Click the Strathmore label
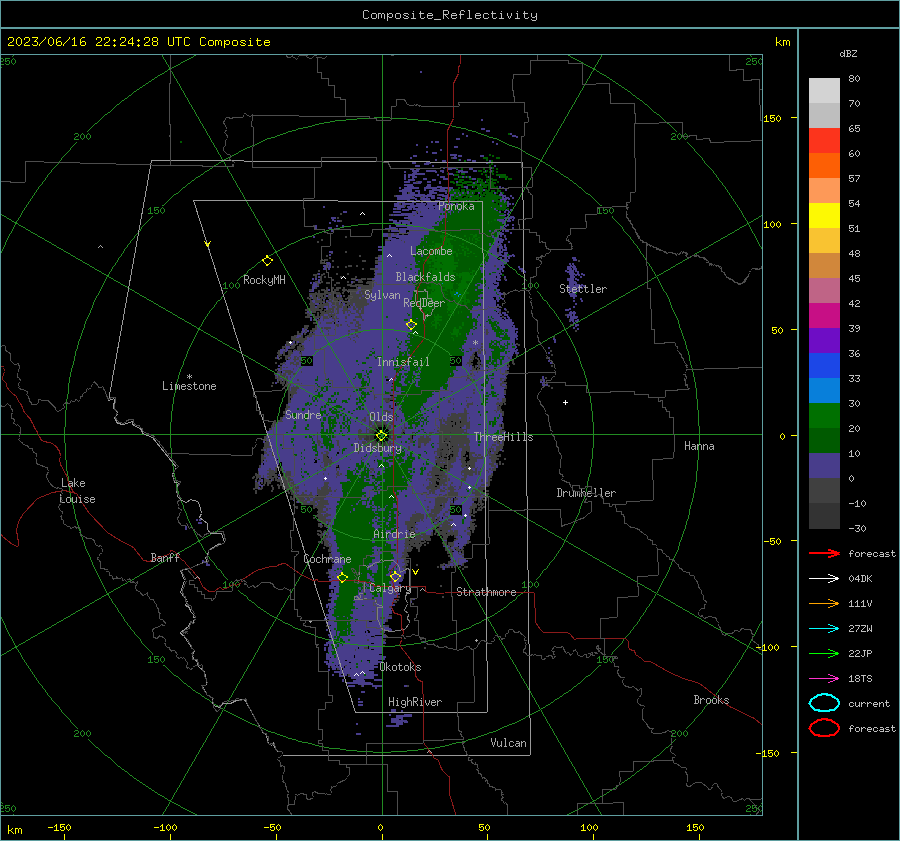 tap(486, 592)
